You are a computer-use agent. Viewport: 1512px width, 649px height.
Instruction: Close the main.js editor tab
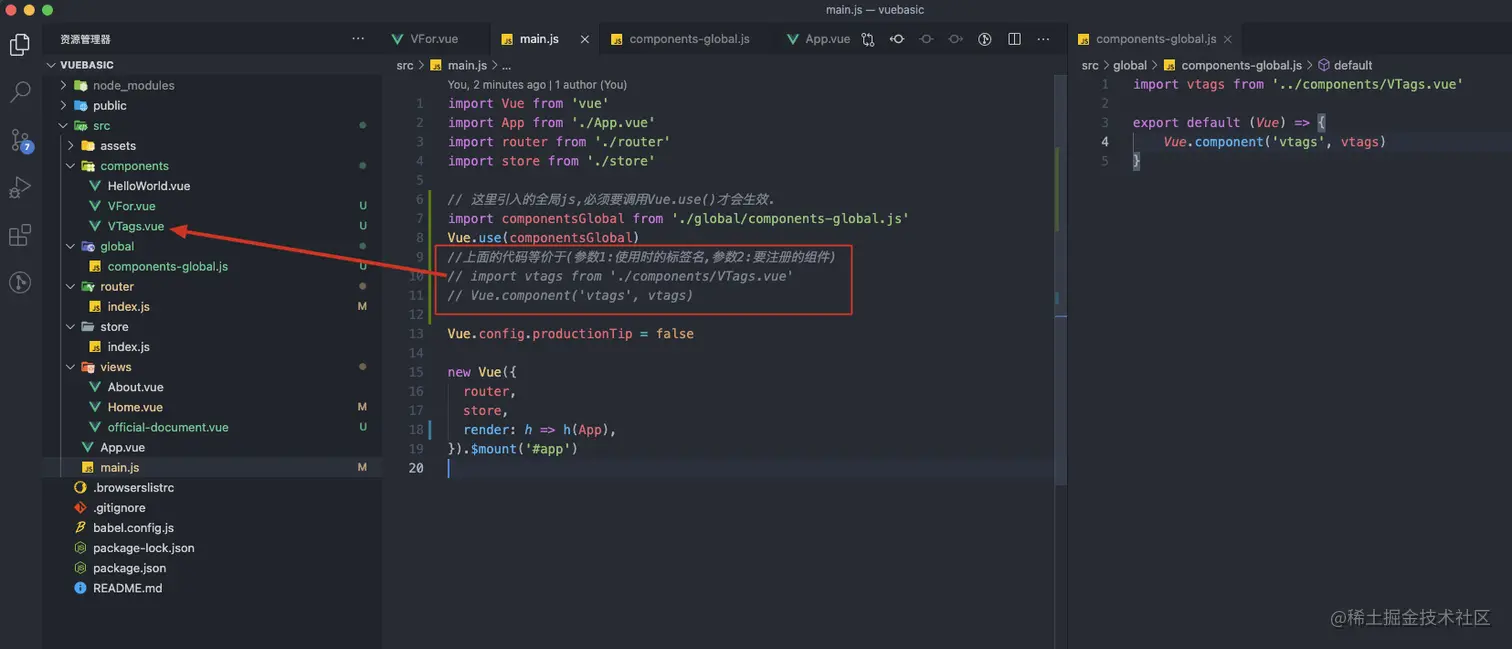pyautogui.click(x=585, y=39)
